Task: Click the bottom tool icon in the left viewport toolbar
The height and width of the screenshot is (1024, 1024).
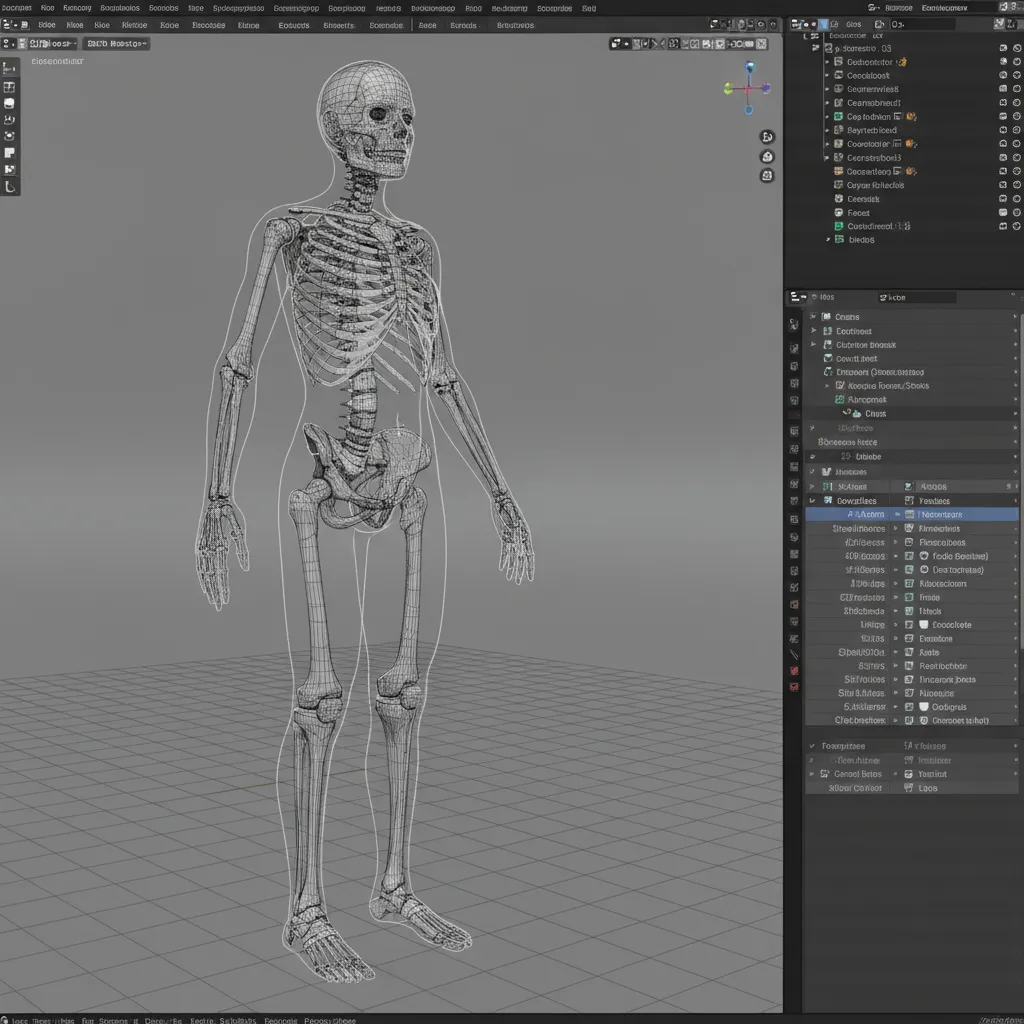Action: click(x=10, y=187)
